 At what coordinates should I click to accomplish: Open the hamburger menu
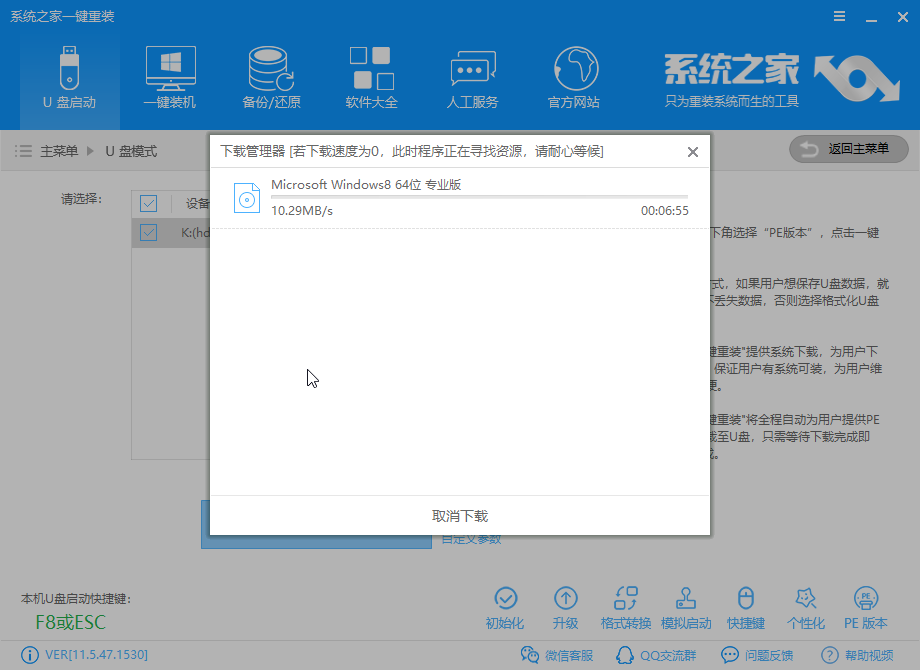838,16
